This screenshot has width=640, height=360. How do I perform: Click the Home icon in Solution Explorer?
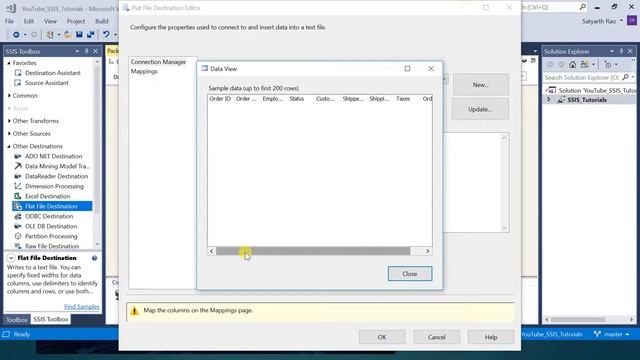[573, 64]
